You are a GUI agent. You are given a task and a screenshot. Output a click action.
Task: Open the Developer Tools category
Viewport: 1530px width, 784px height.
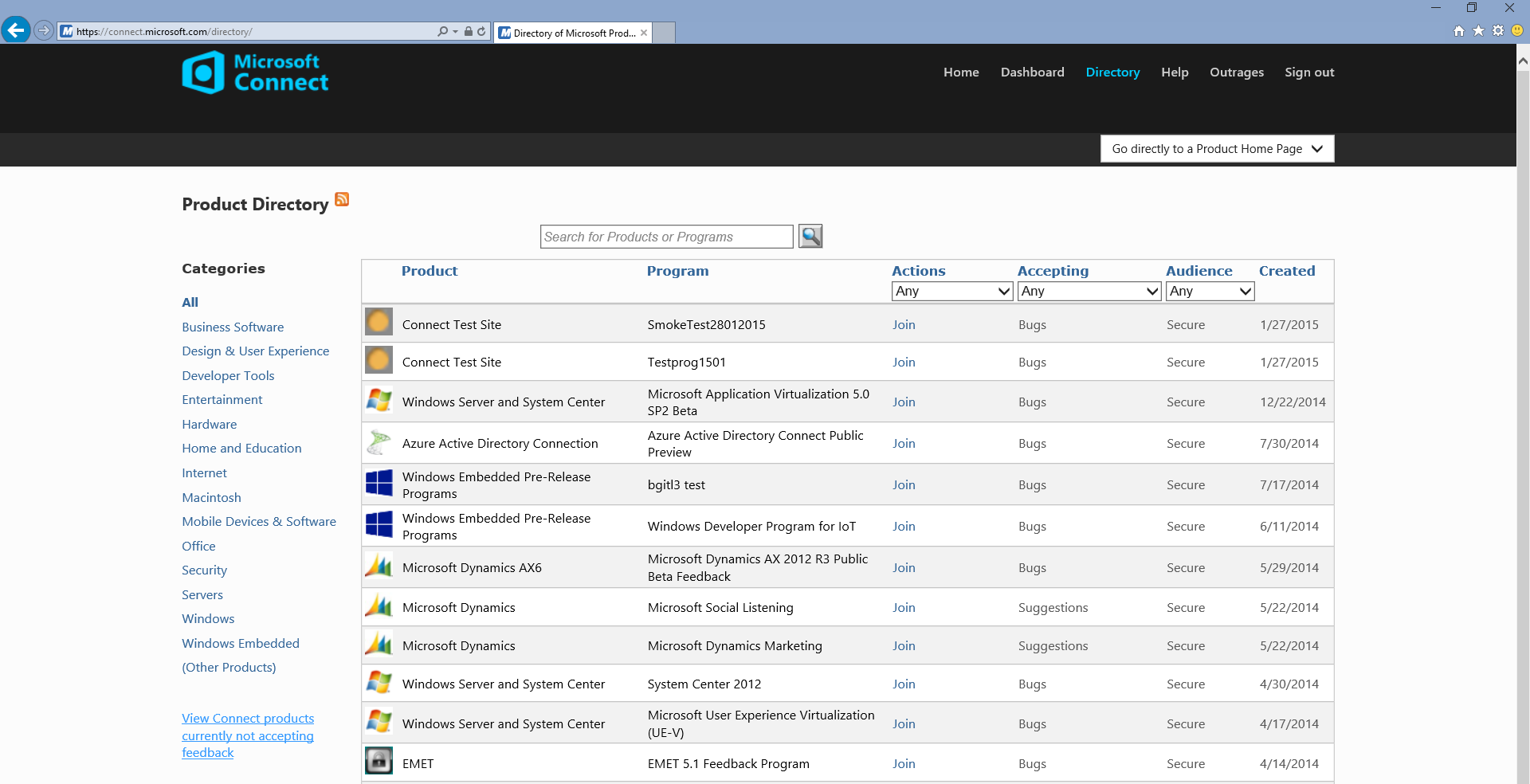(228, 376)
